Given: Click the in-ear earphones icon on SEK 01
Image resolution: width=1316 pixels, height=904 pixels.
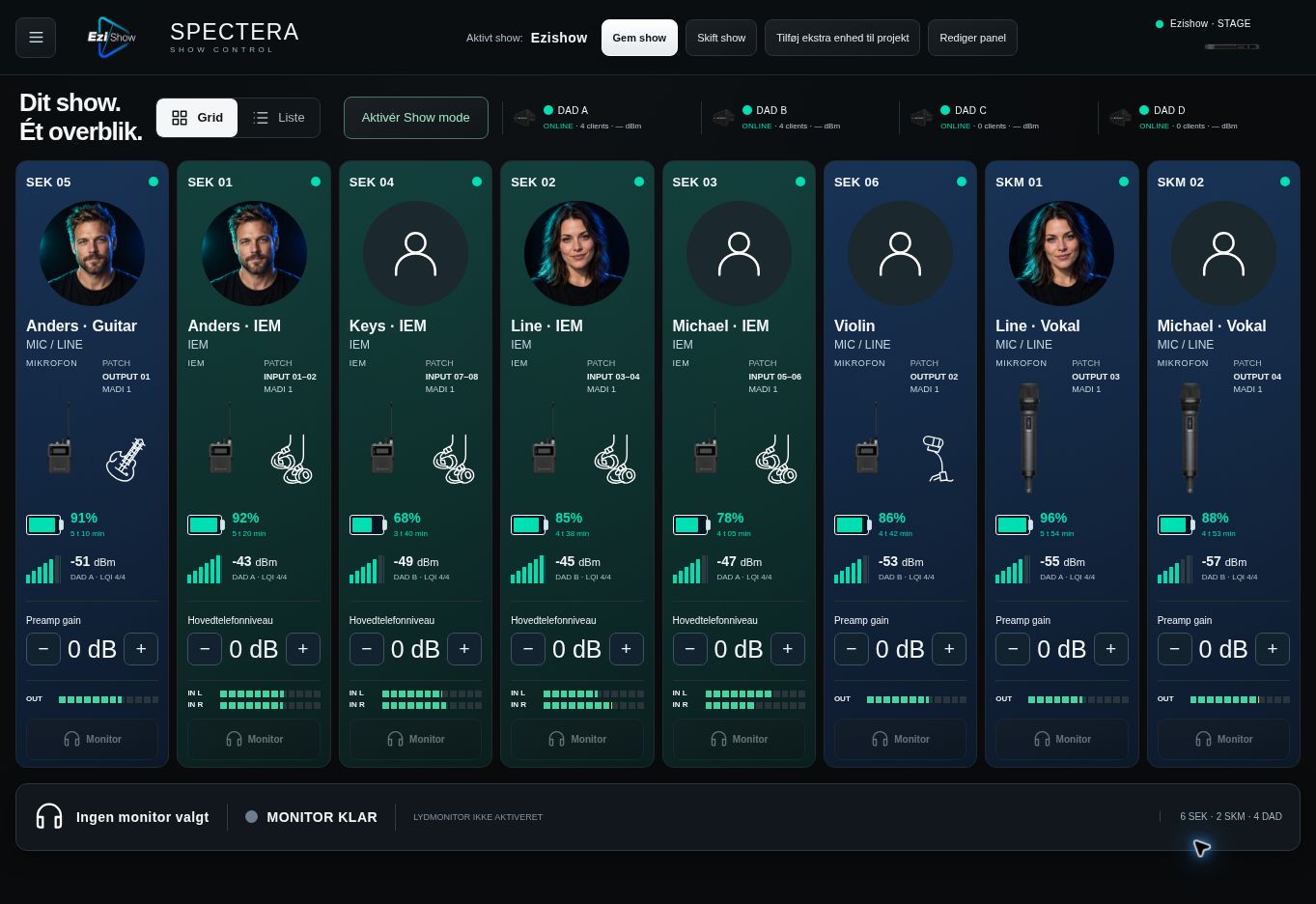Looking at the screenshot, I should coord(292,459).
